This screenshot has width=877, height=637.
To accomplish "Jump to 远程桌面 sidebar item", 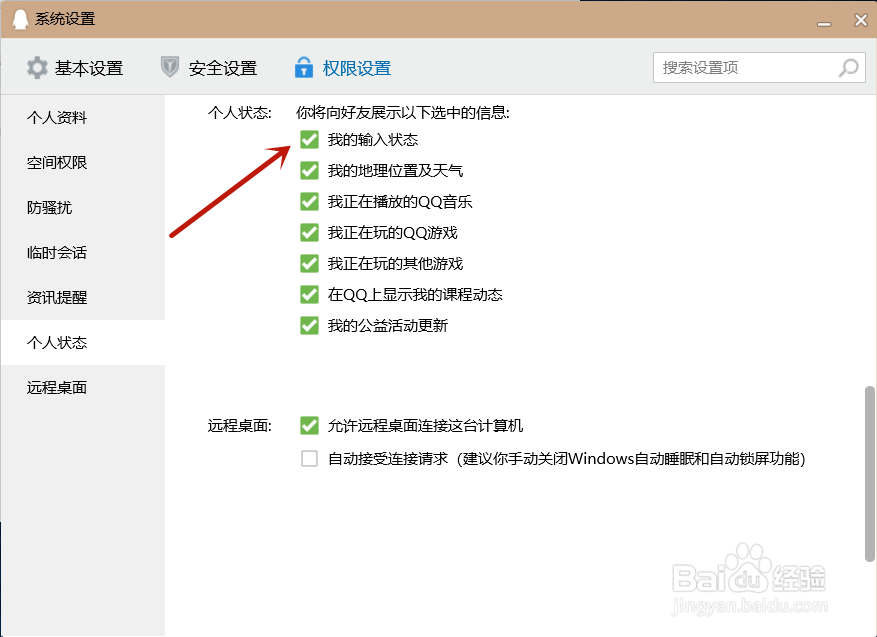I will [83, 388].
